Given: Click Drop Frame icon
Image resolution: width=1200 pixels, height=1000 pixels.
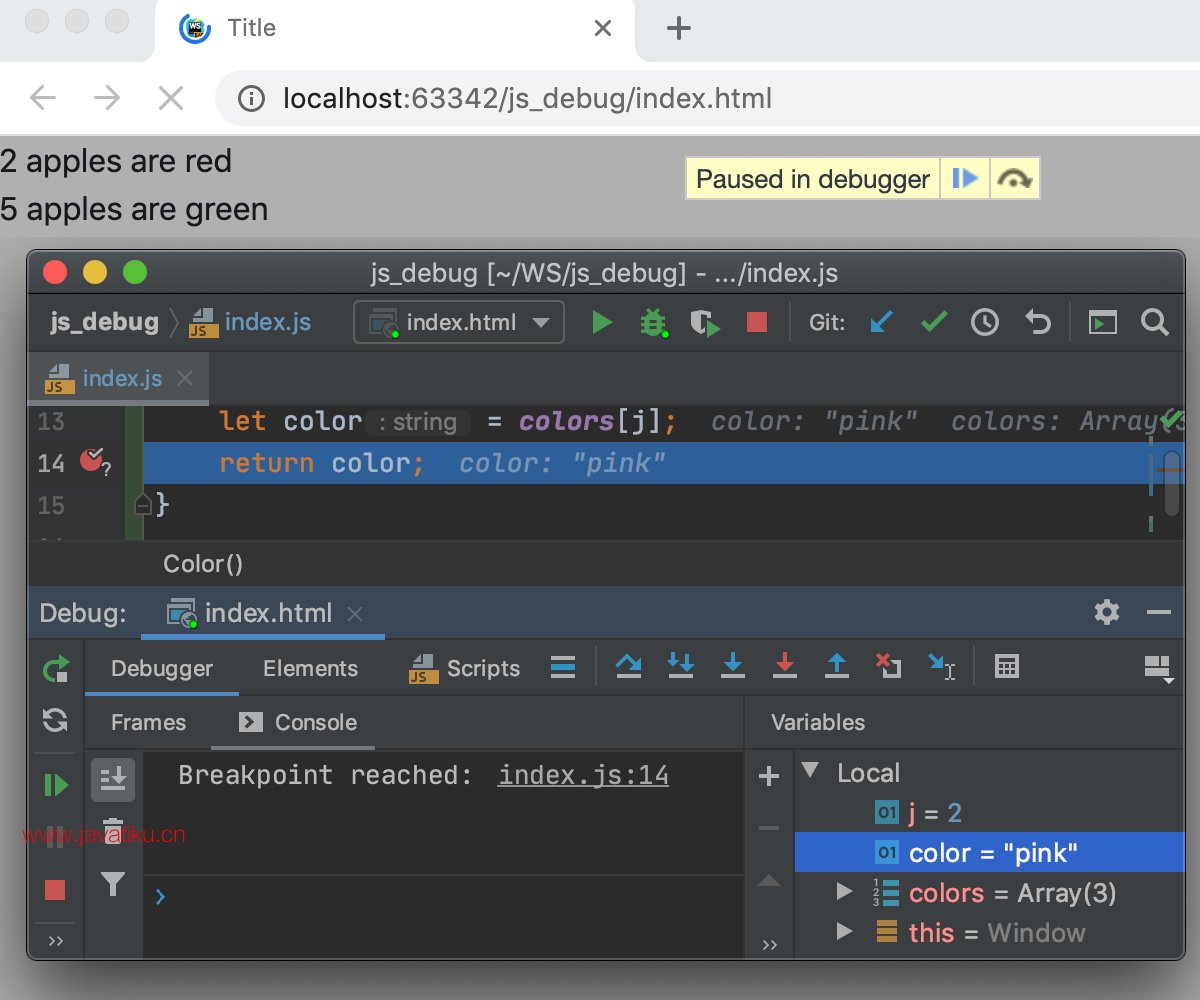Looking at the screenshot, I should (889, 666).
